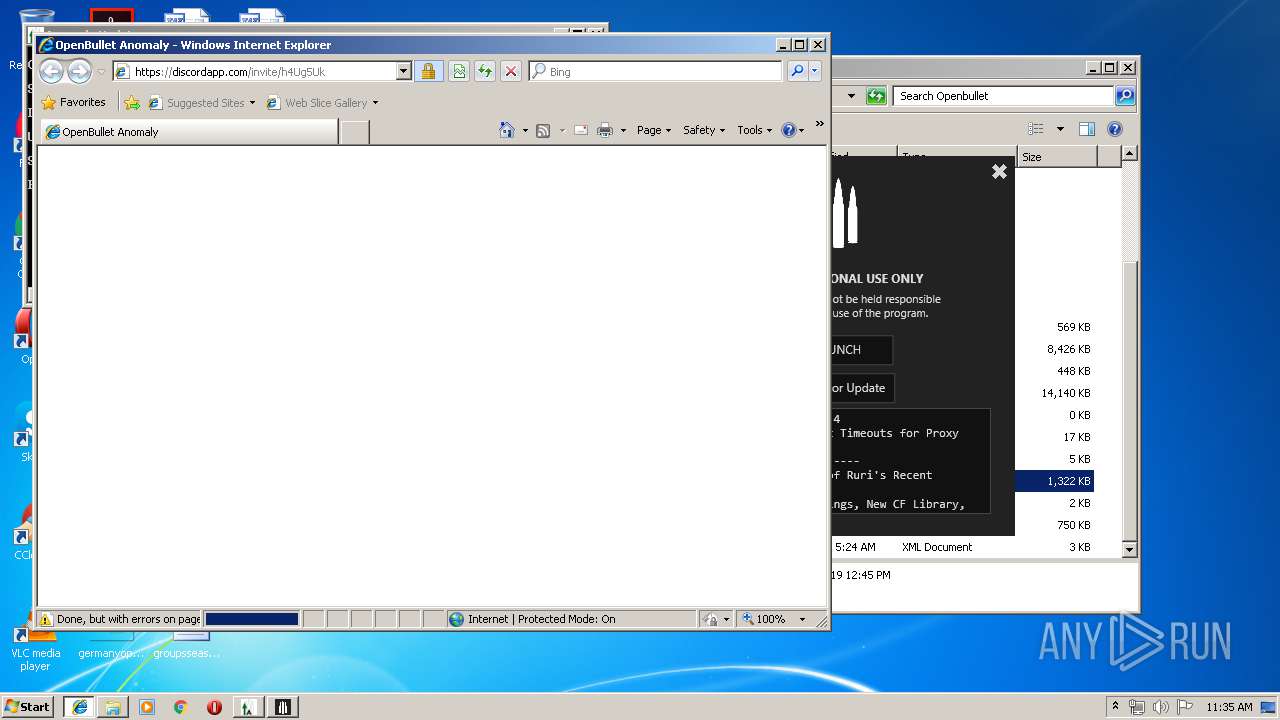Click the Print icon in command bar
The height and width of the screenshot is (720, 1280).
pyautogui.click(x=605, y=130)
